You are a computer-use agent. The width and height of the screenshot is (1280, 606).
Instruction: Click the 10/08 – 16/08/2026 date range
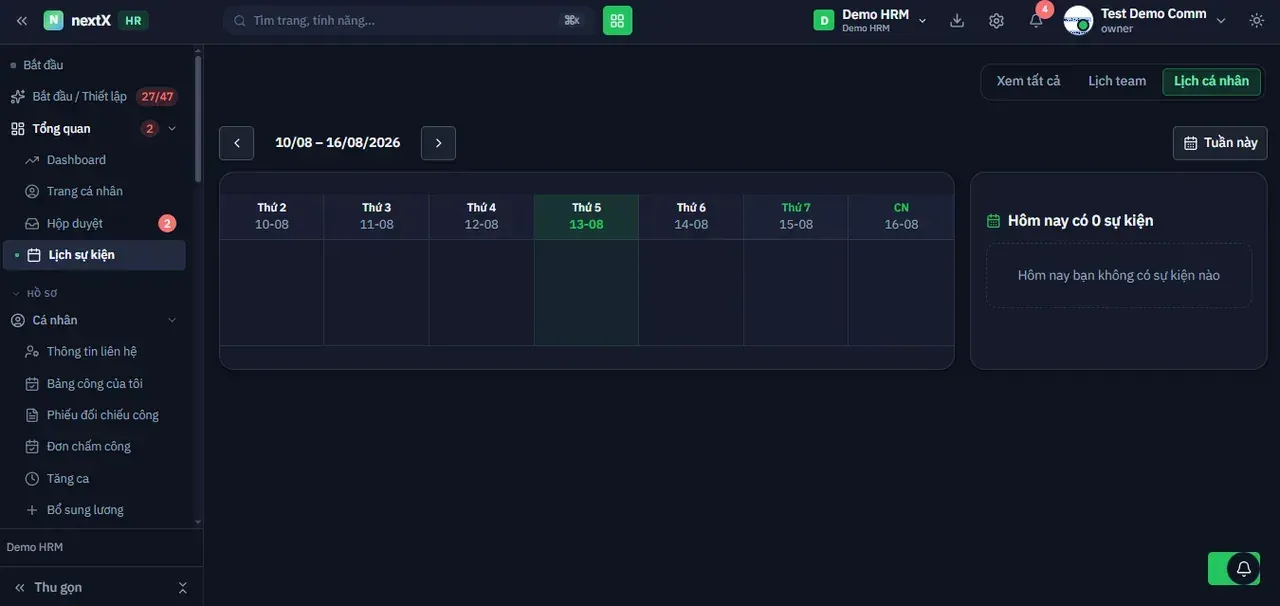coord(338,143)
